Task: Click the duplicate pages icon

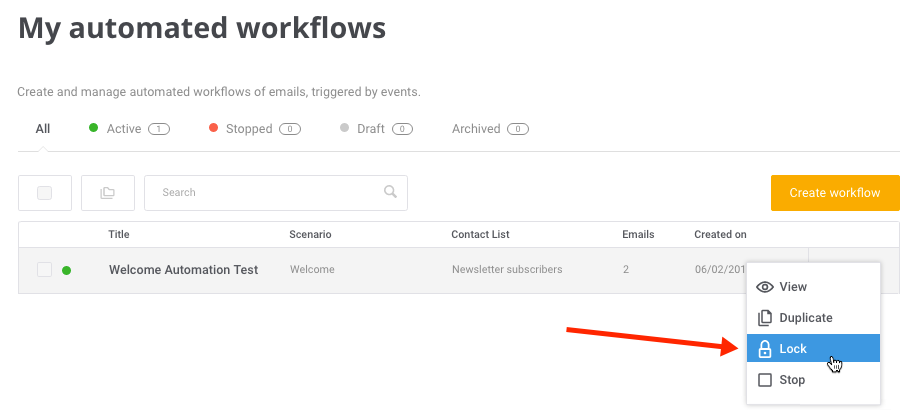Action: (x=764, y=318)
